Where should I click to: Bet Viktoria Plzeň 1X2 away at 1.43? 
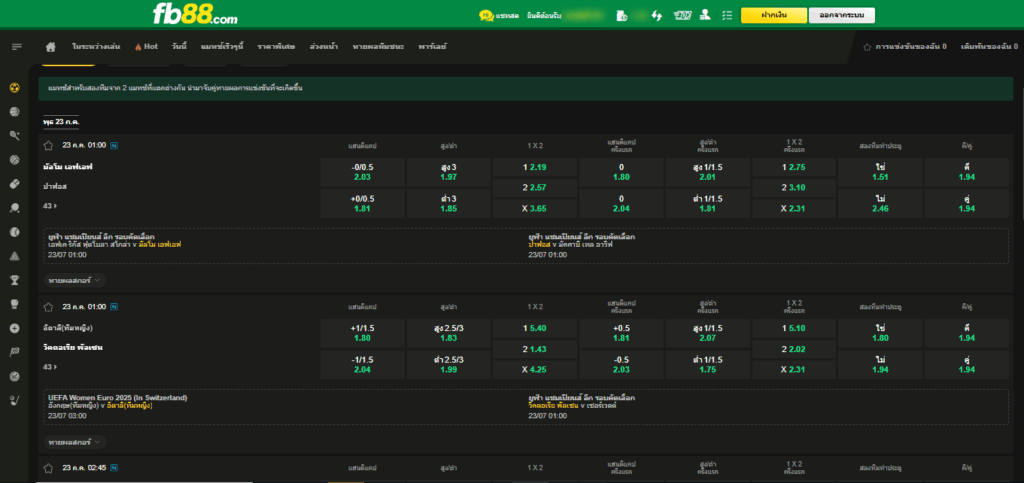click(535, 349)
